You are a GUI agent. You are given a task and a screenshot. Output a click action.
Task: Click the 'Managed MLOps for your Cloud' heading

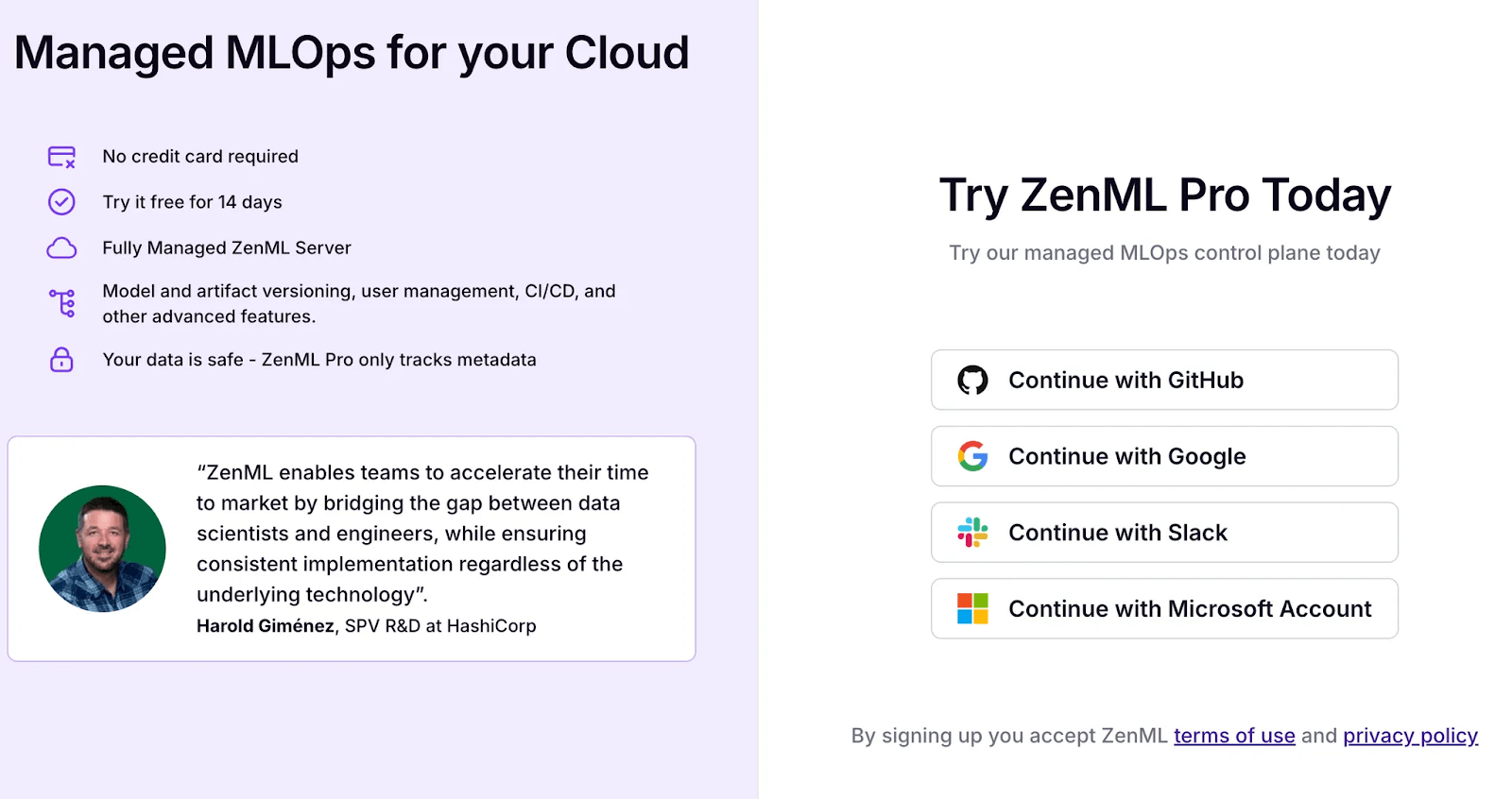click(352, 53)
